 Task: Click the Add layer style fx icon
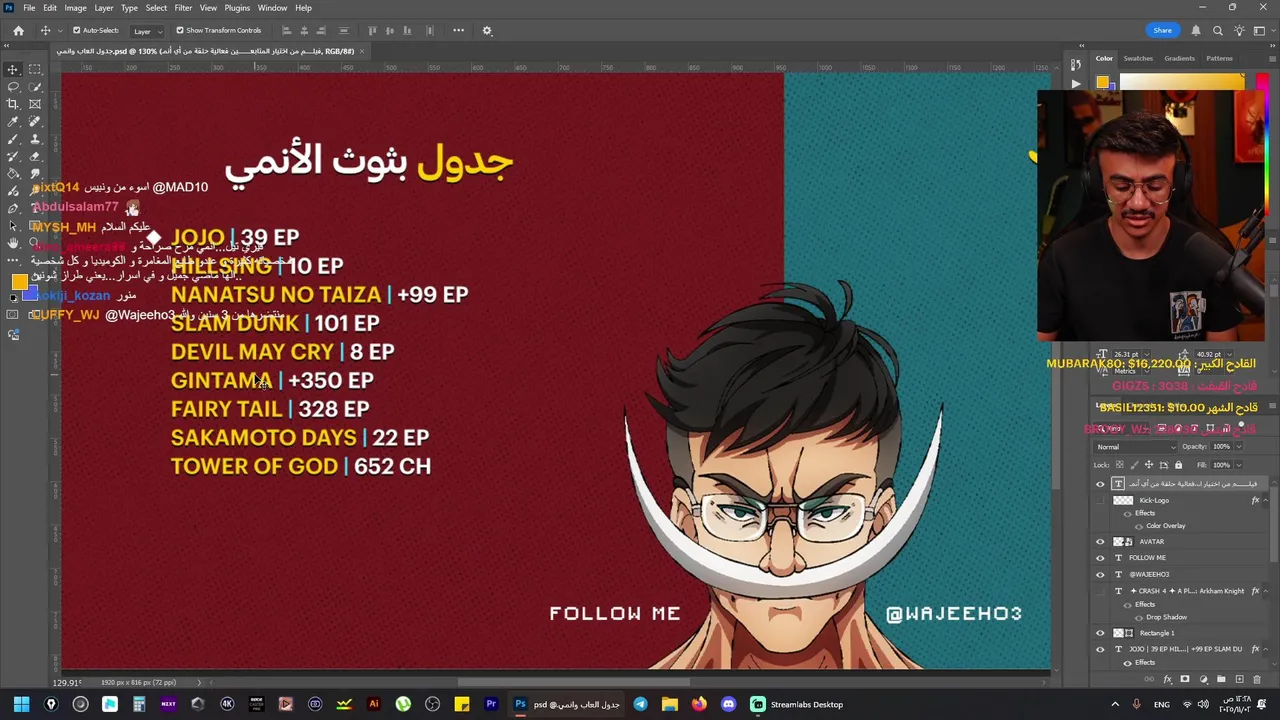1167,680
